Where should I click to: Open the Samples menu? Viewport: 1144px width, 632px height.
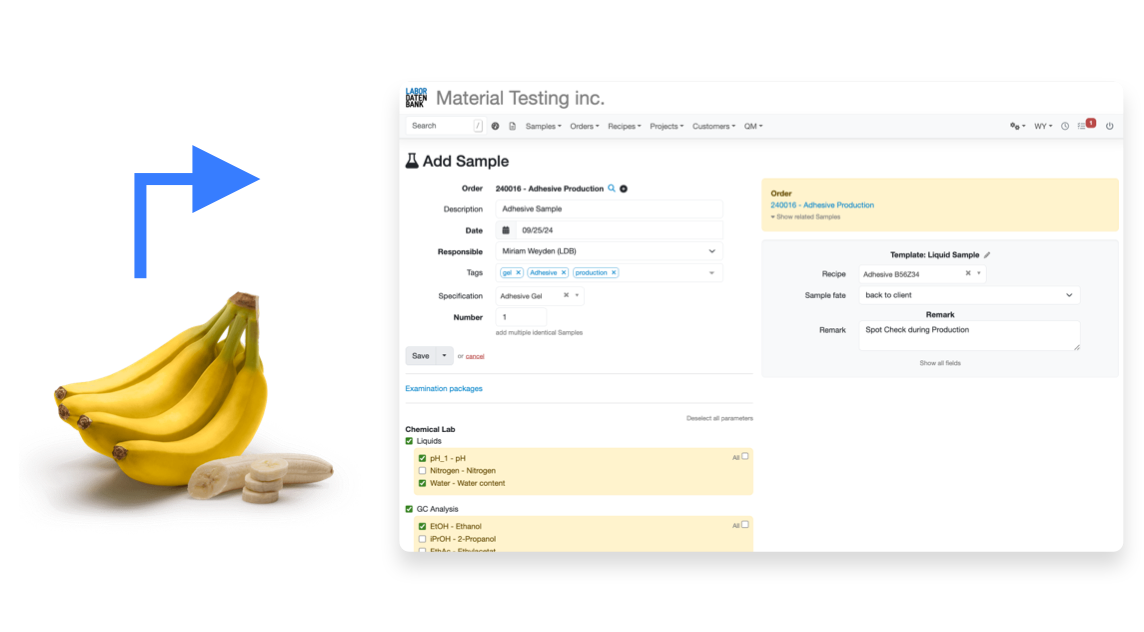click(544, 126)
